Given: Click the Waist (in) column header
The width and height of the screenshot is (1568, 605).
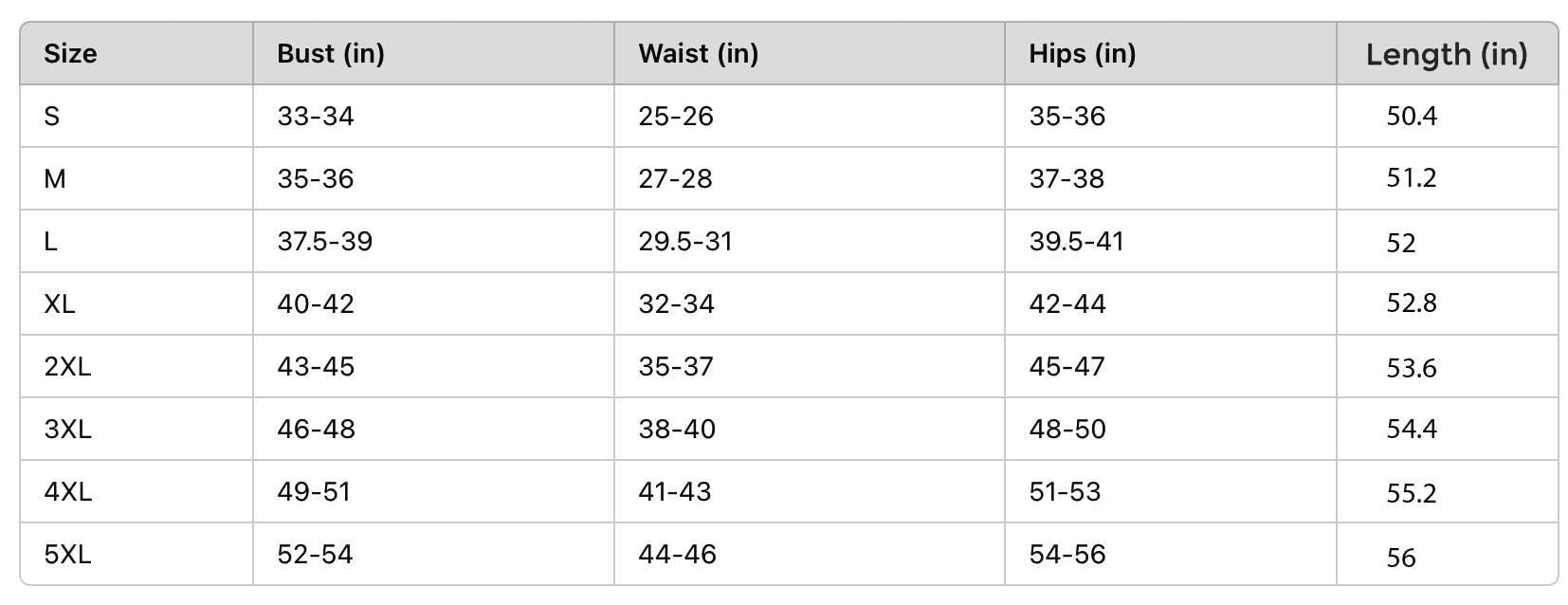Looking at the screenshot, I should click(699, 54).
